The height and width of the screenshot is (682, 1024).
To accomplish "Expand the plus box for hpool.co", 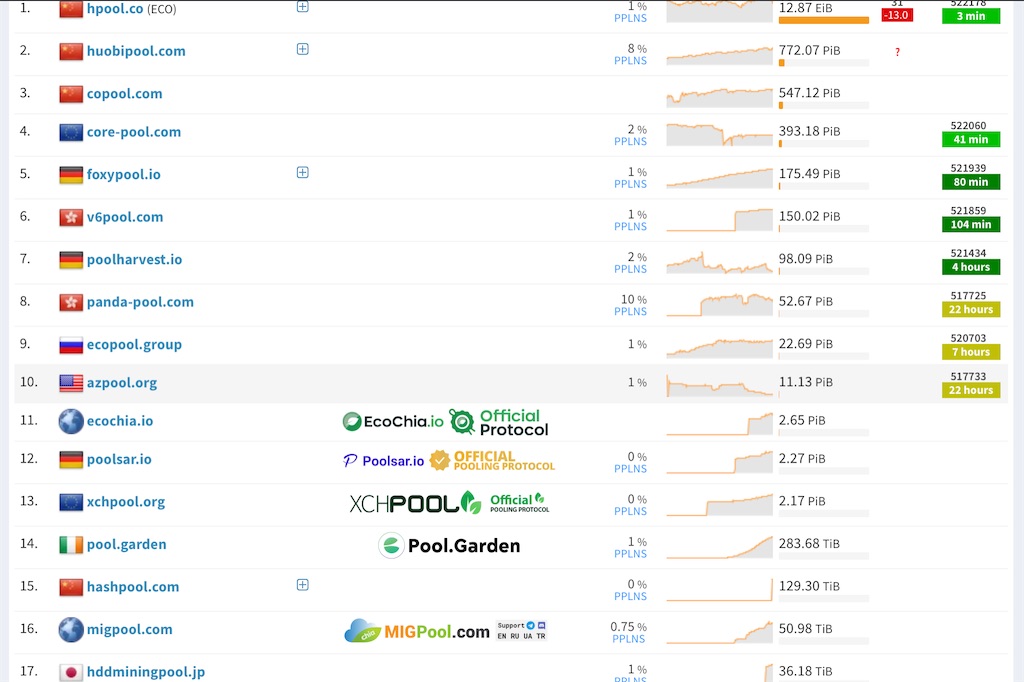I will click(x=302, y=7).
